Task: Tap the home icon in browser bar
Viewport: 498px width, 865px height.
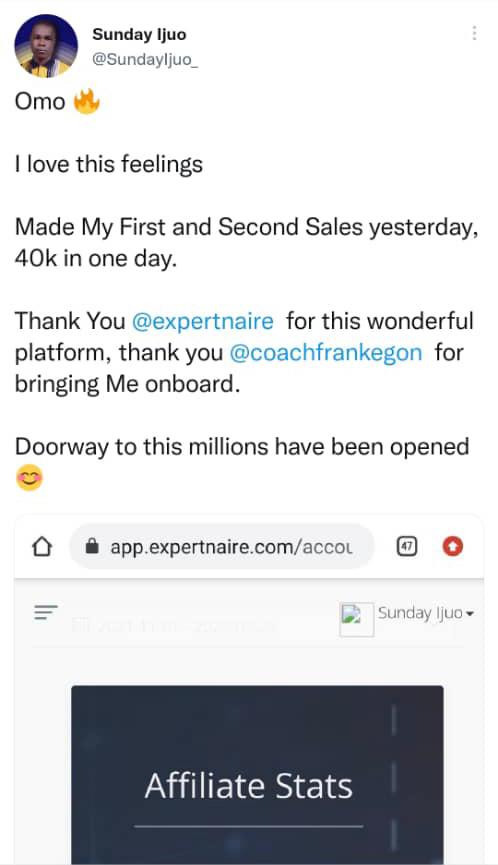Action: (x=42, y=547)
